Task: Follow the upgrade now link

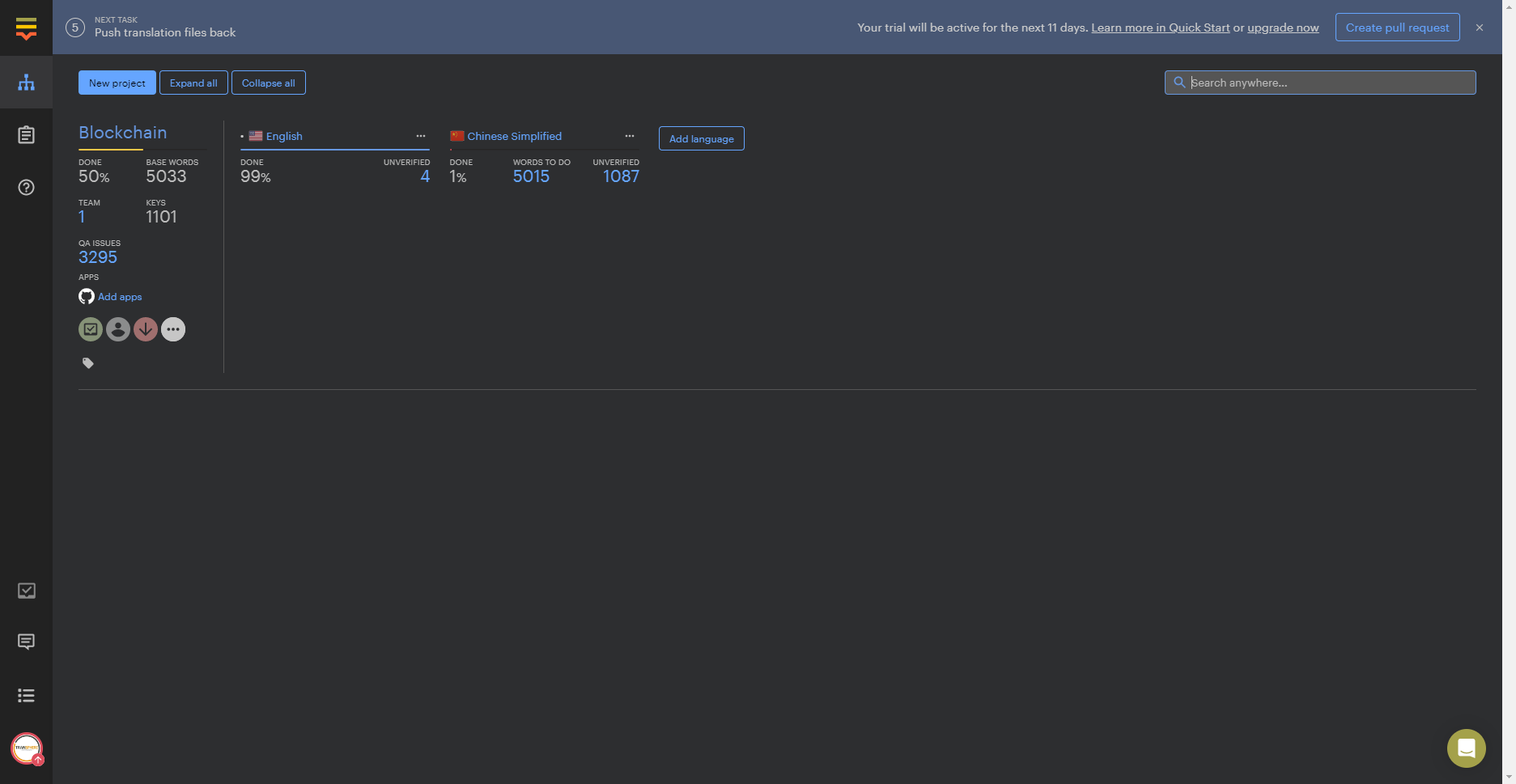Action: coord(1282,27)
